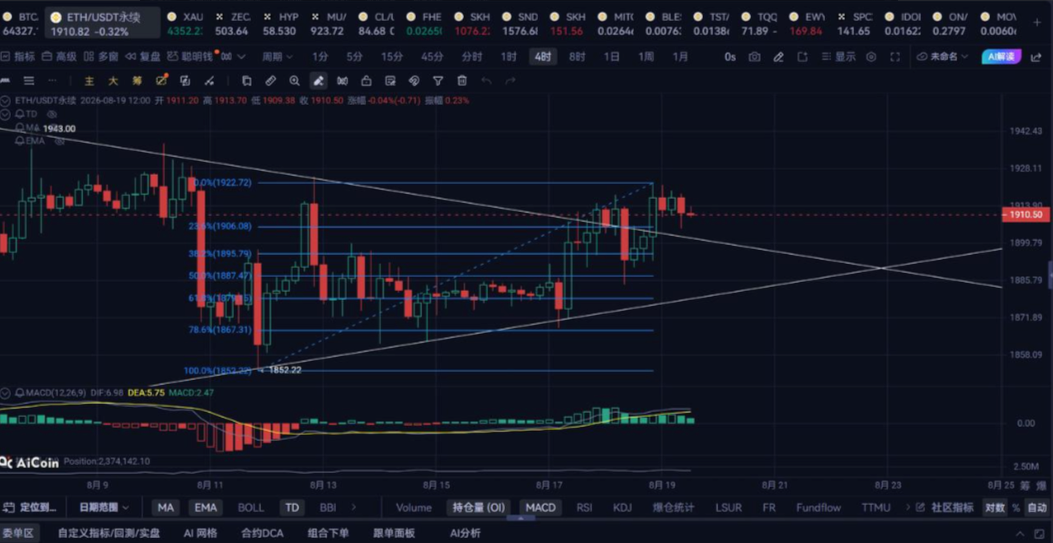Viewport: 1053px width, 543px height.
Task: Take a chart screenshot with the camera icon
Action: 754,57
